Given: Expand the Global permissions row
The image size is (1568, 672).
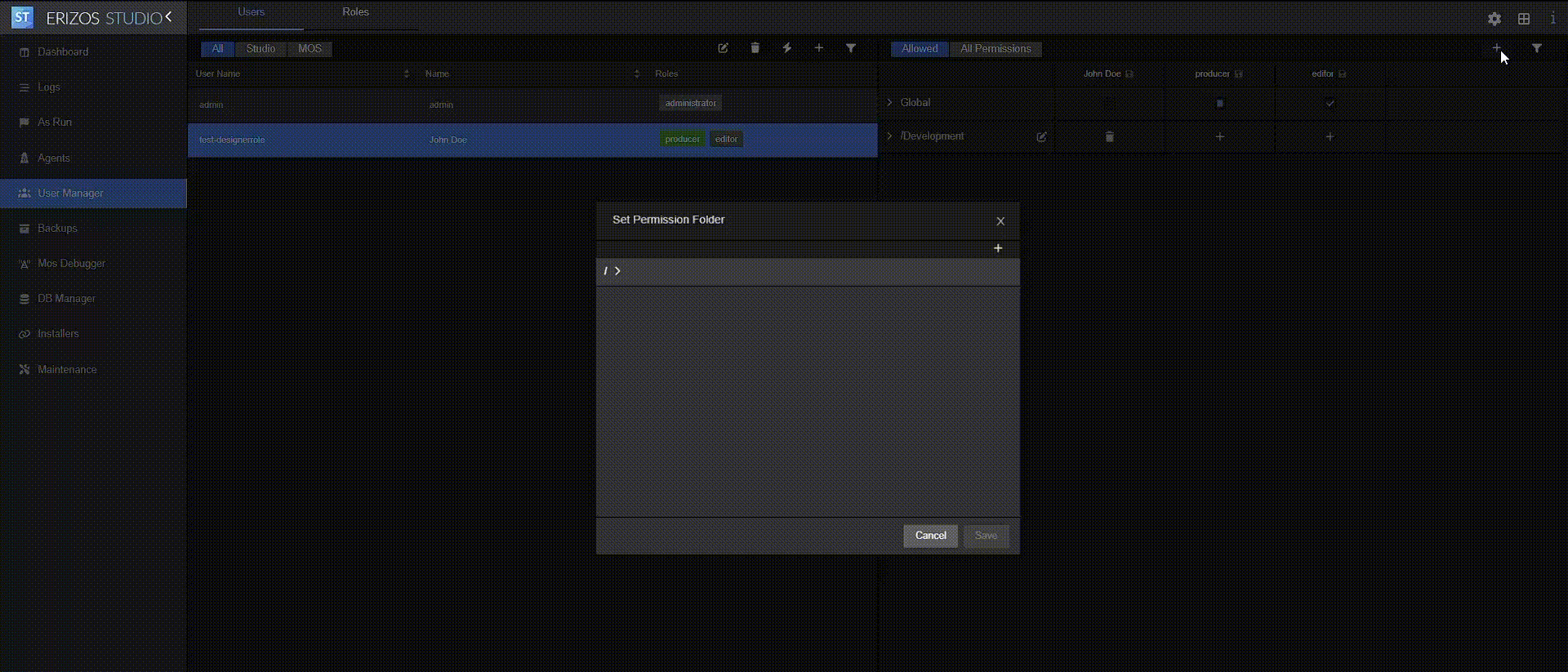Looking at the screenshot, I should 889,103.
